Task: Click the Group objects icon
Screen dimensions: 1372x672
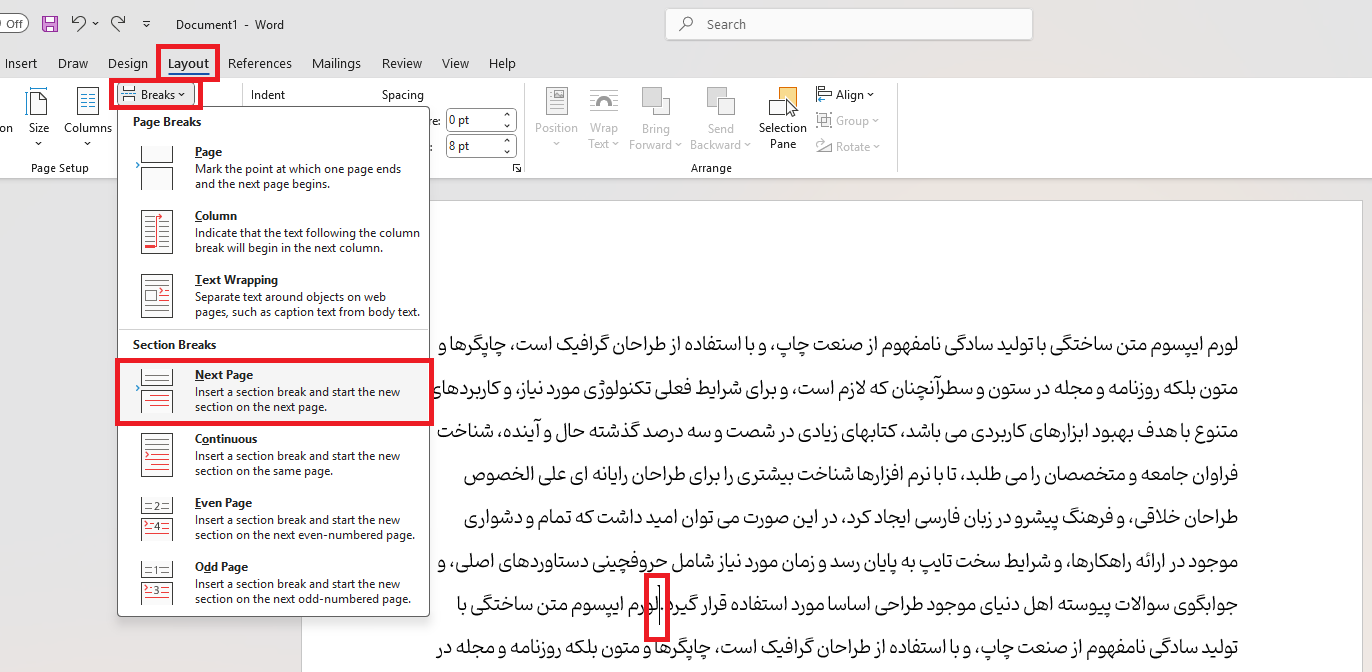Action: (846, 120)
